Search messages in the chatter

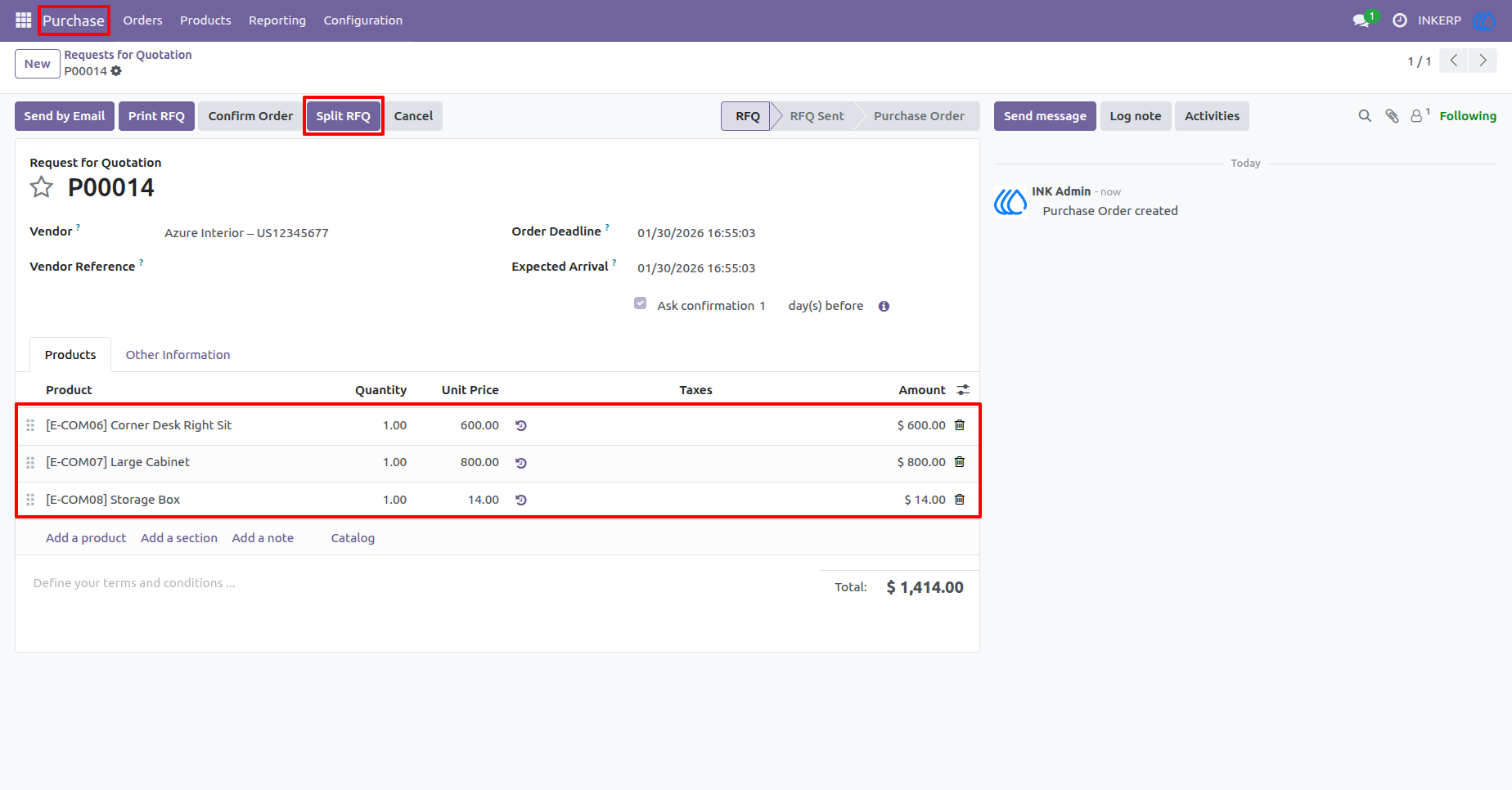tap(1365, 116)
